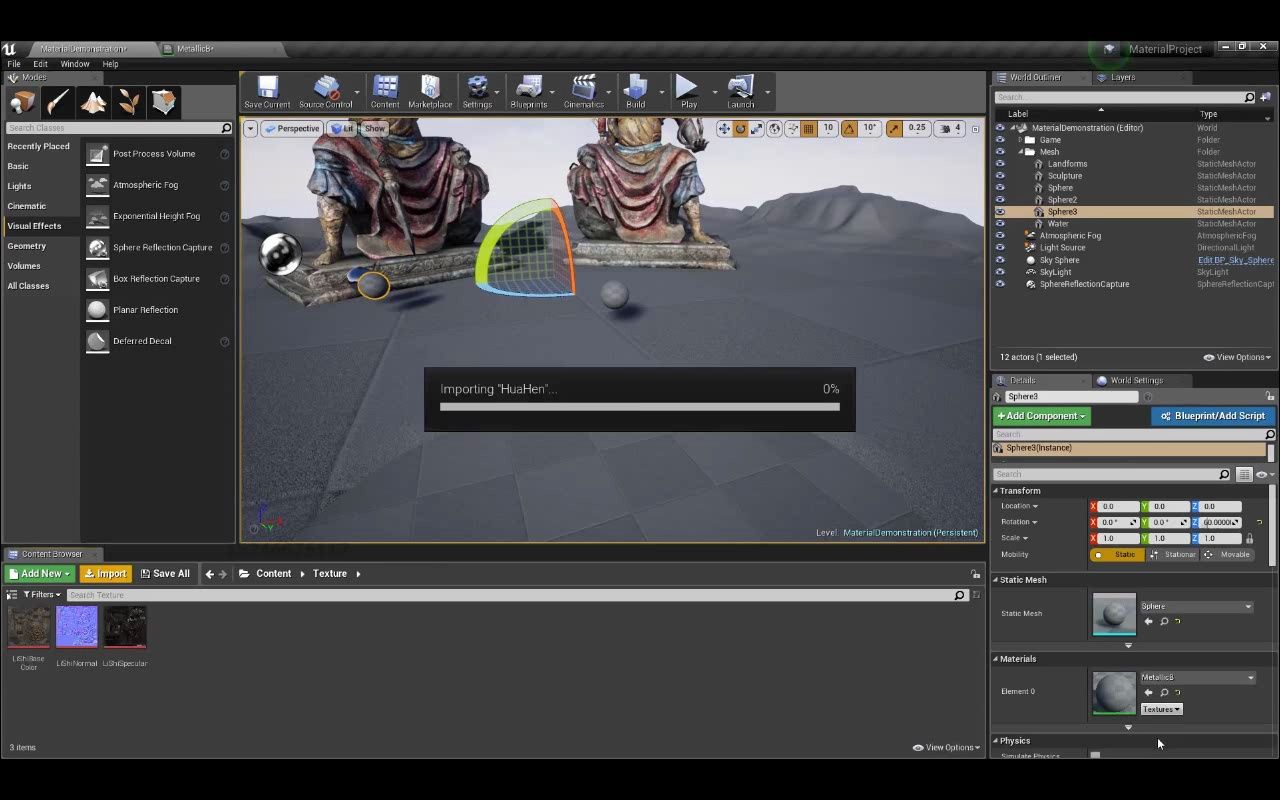The width and height of the screenshot is (1280, 800).
Task: Toggle grid snapping in viewport
Action: (809, 128)
